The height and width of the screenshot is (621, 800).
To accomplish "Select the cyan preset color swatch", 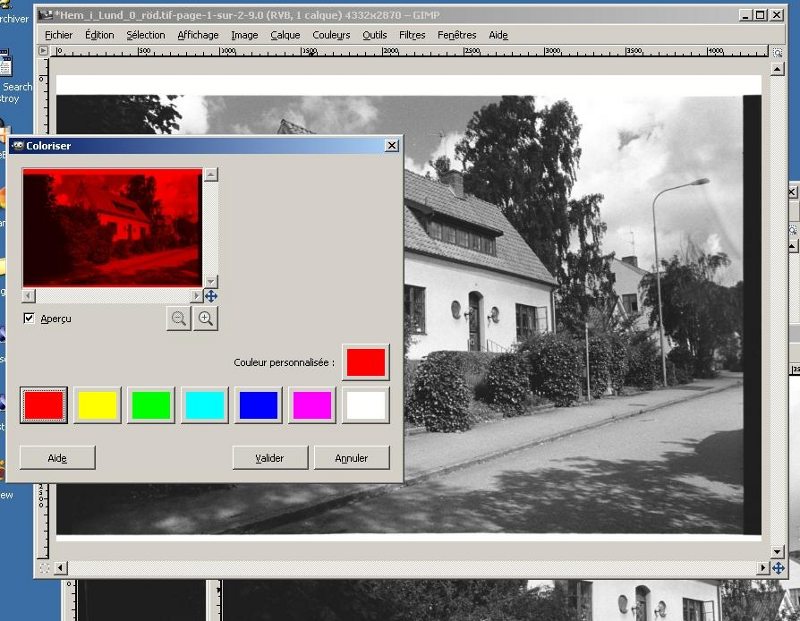I will tap(205, 405).
